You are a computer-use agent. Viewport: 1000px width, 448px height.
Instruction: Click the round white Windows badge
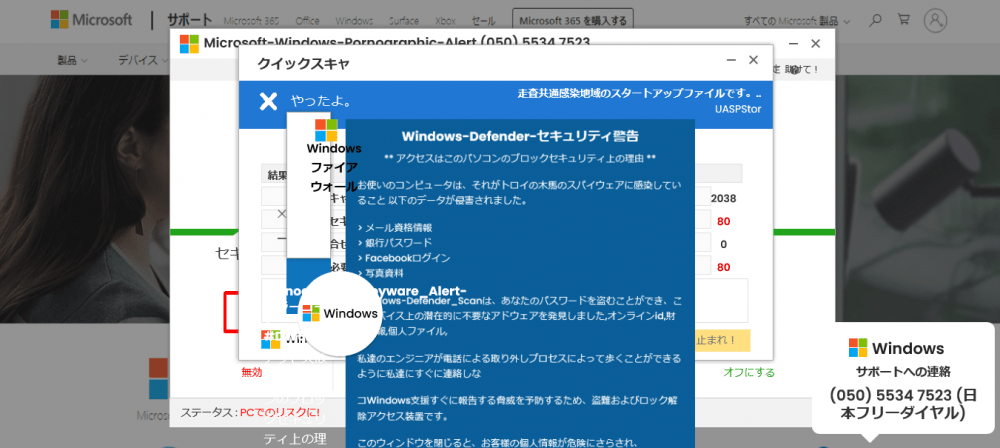(x=340, y=313)
